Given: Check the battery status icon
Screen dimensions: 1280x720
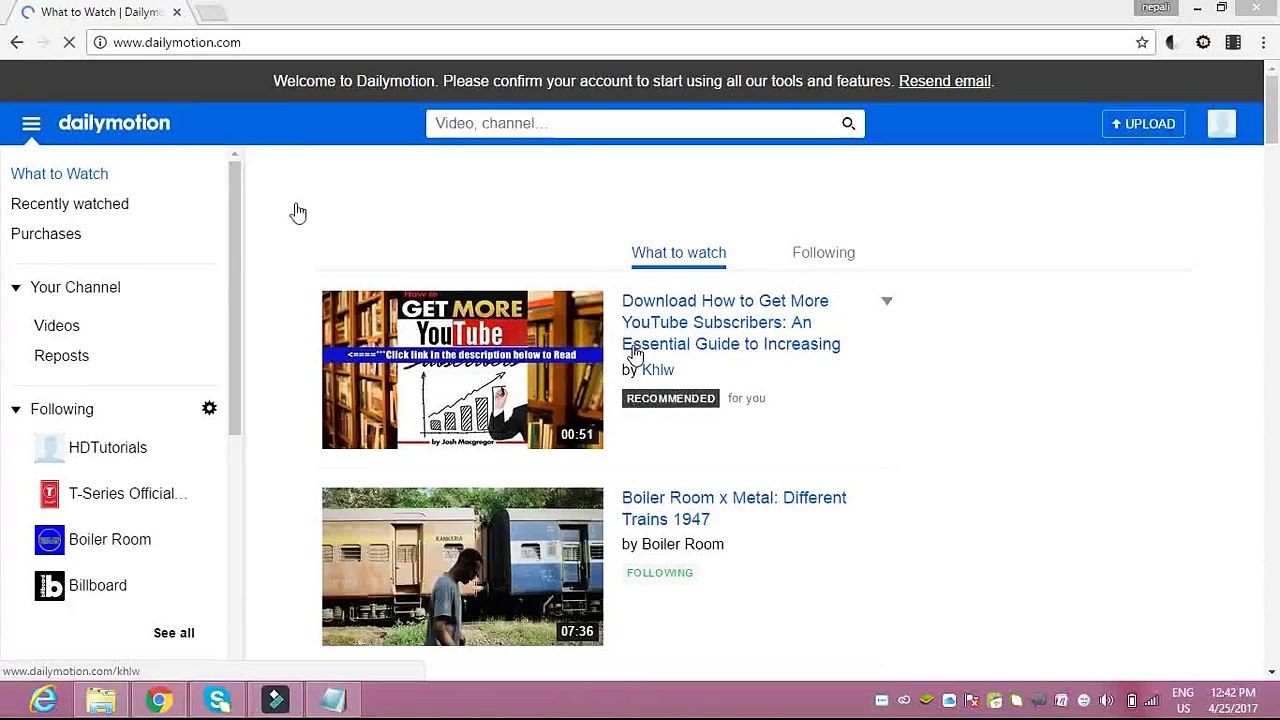Looking at the screenshot, I should coord(1131,700).
